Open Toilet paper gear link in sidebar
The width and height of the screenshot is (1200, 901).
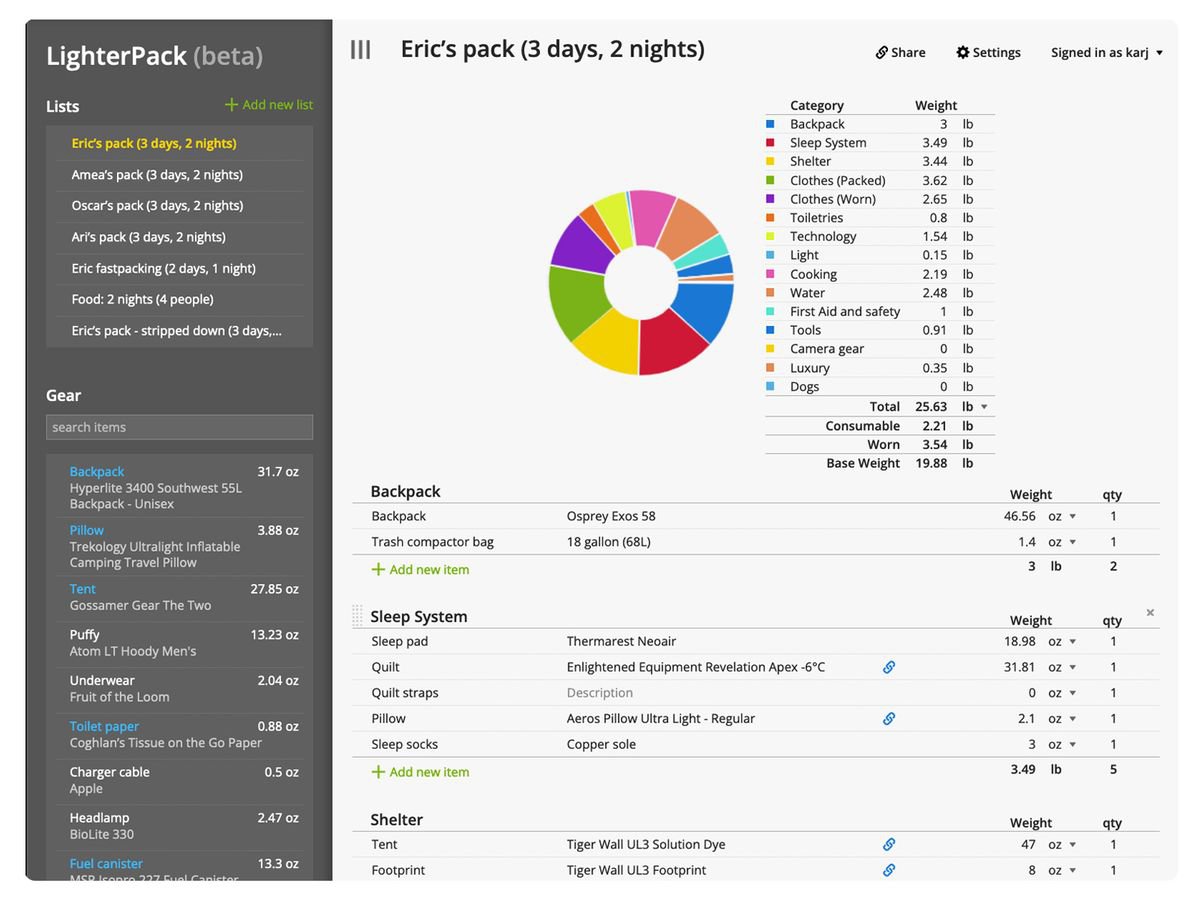point(104,726)
